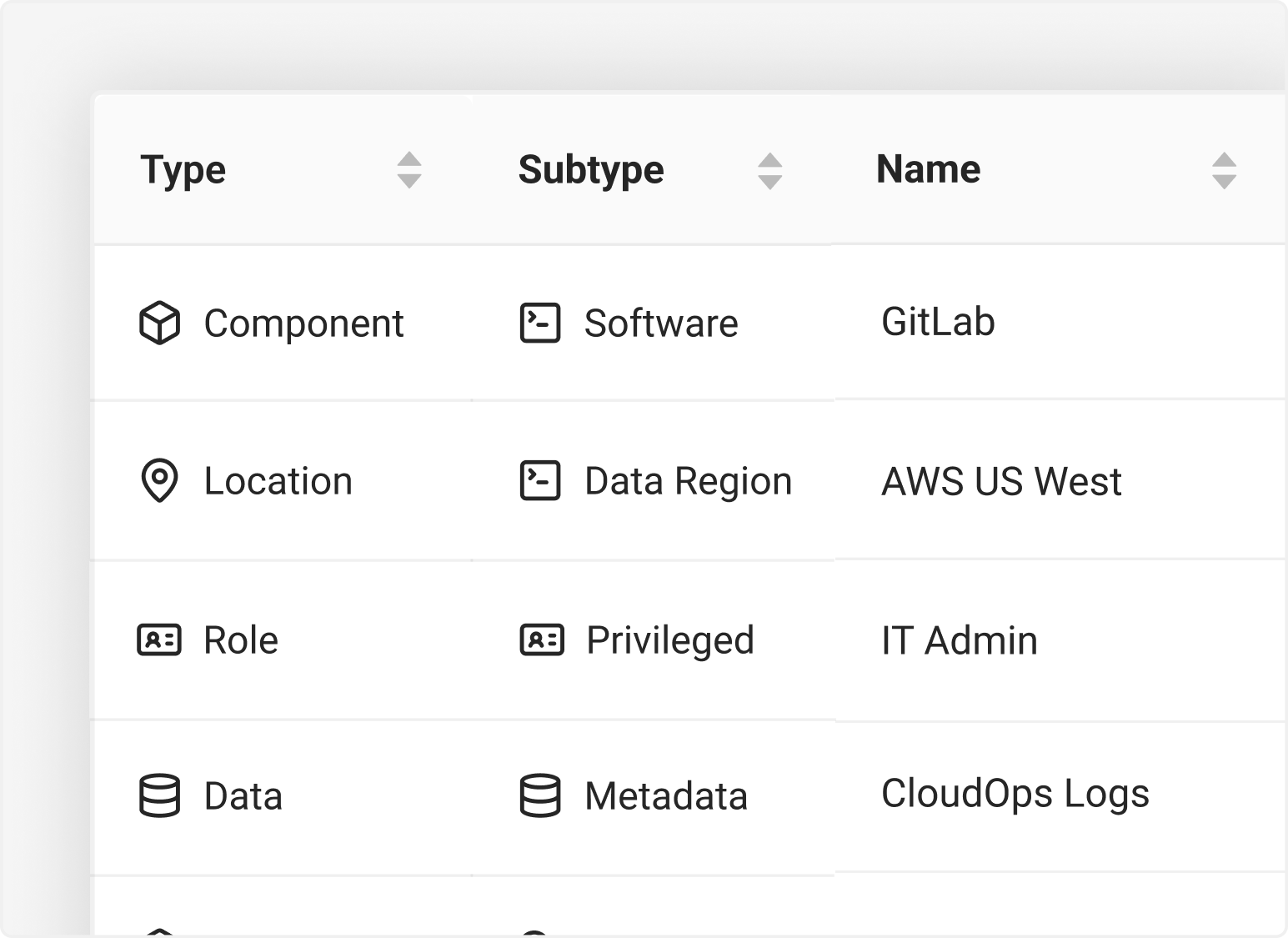Screen dimensions: 1288x938
Task: Open the AWS US West entry
Action: [x=1001, y=481]
